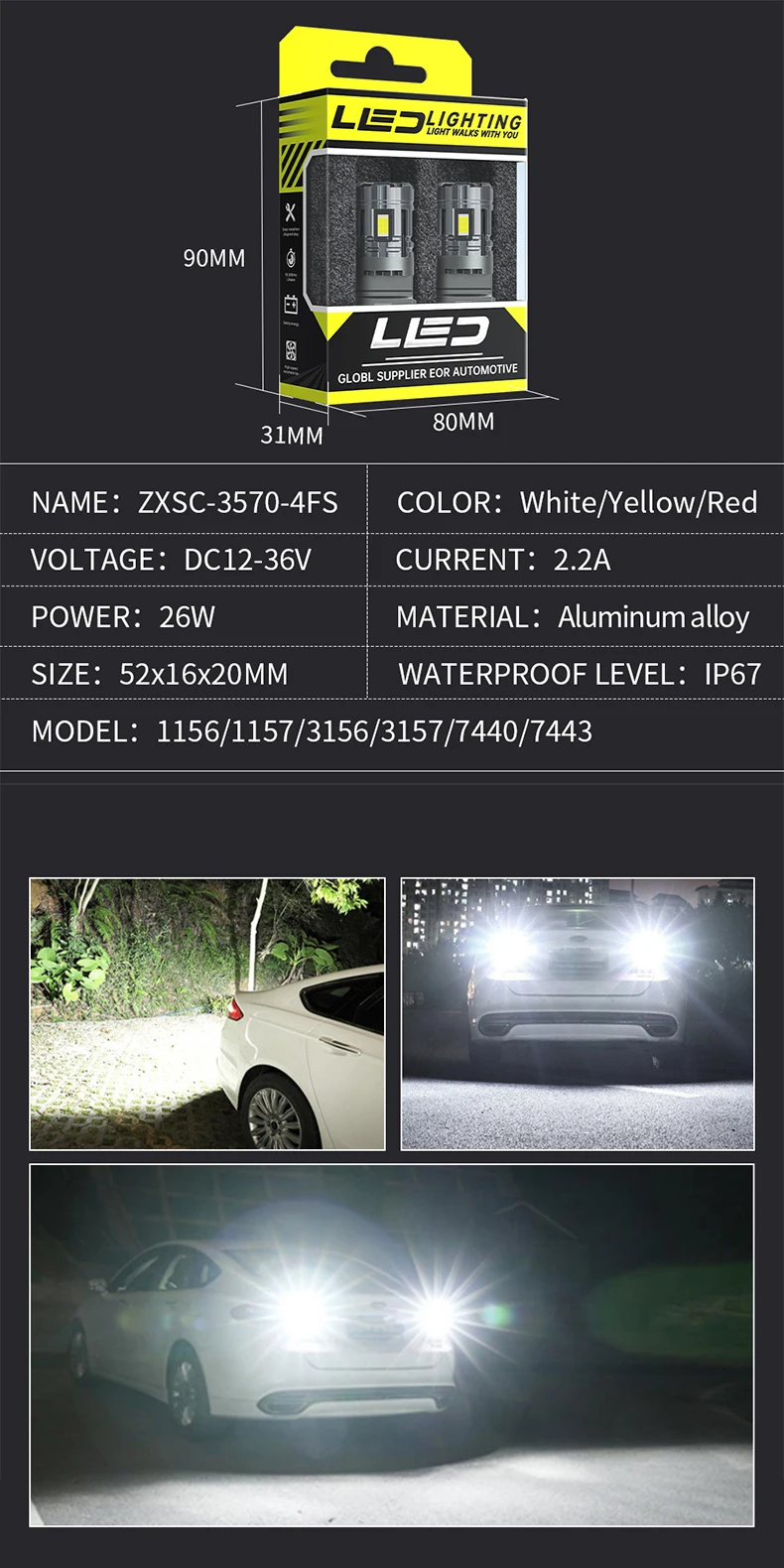Select the NAME: ZXSC-3570-4FS cell
This screenshot has height=1568, width=784.
(185, 502)
